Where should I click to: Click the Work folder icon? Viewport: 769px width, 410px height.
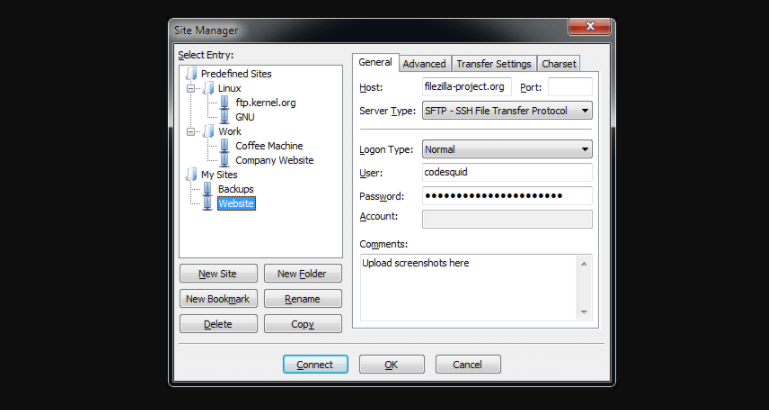tap(208, 131)
